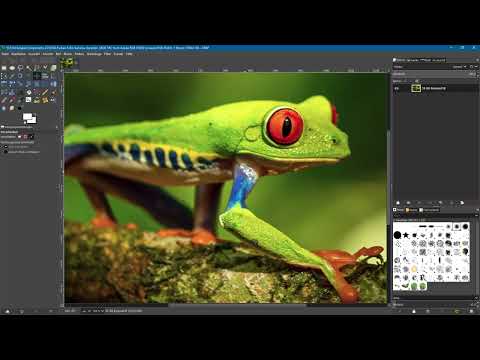This screenshot has width=480, height=360.
Task: Reset tool options button at bottom left
Action: tap(51, 311)
